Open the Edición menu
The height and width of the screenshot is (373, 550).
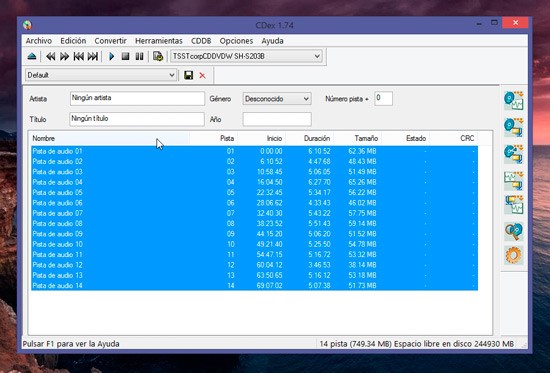(73, 41)
